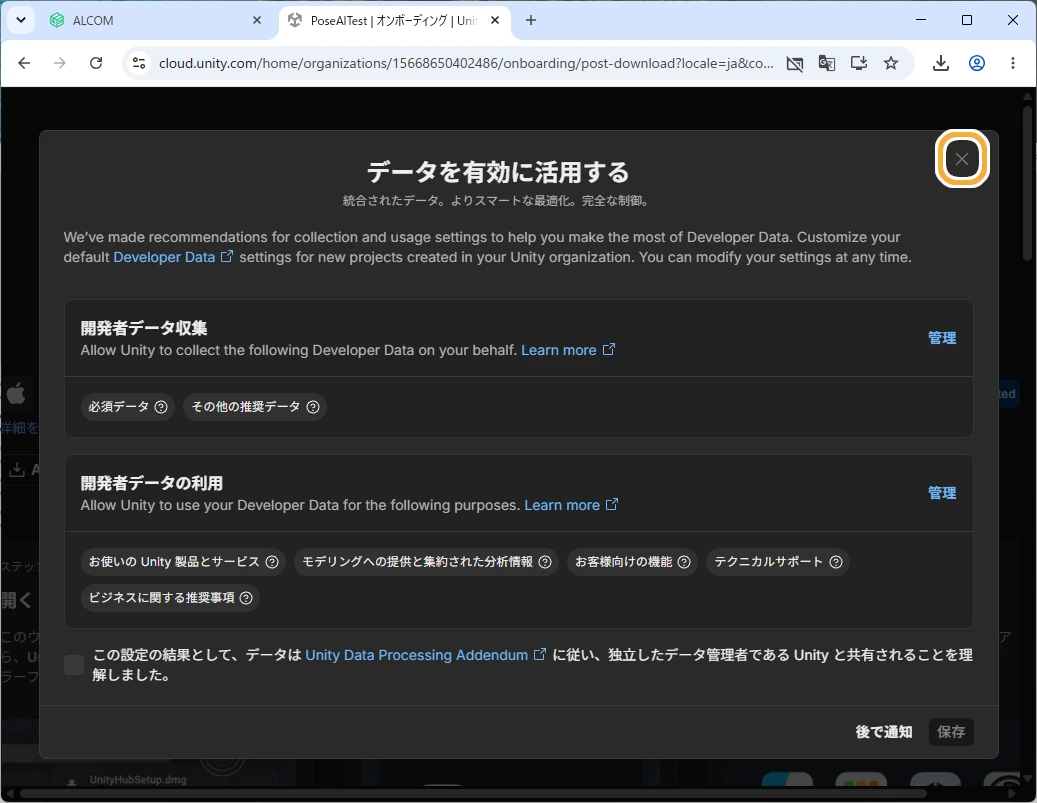The height and width of the screenshot is (803, 1037).
Task: Open the Chrome three-dot menu
Action: 1013,63
